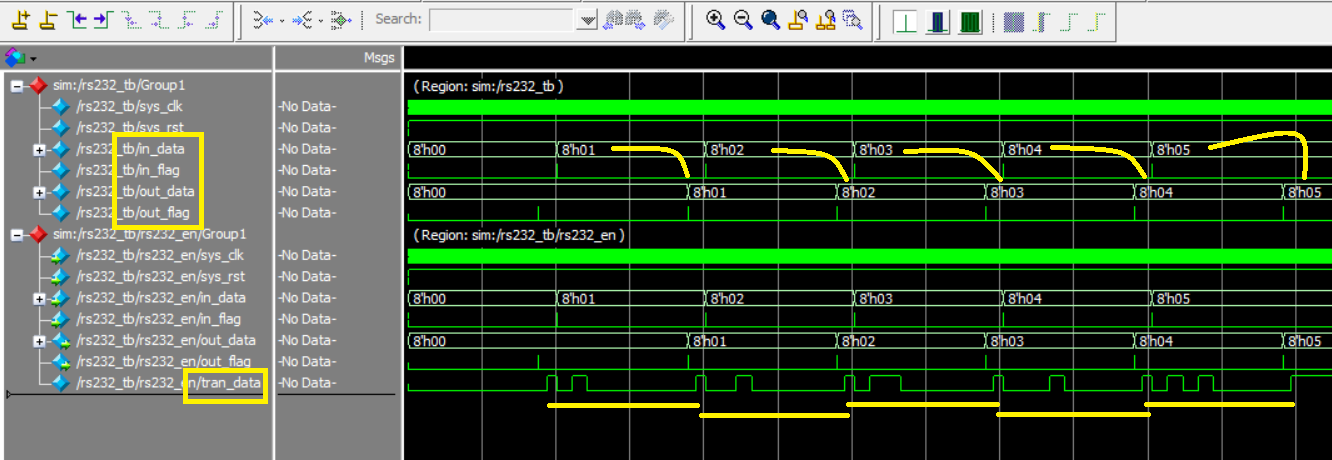Click the Zoom Full solid magnifier
The width and height of the screenshot is (1332, 460).
click(x=770, y=19)
